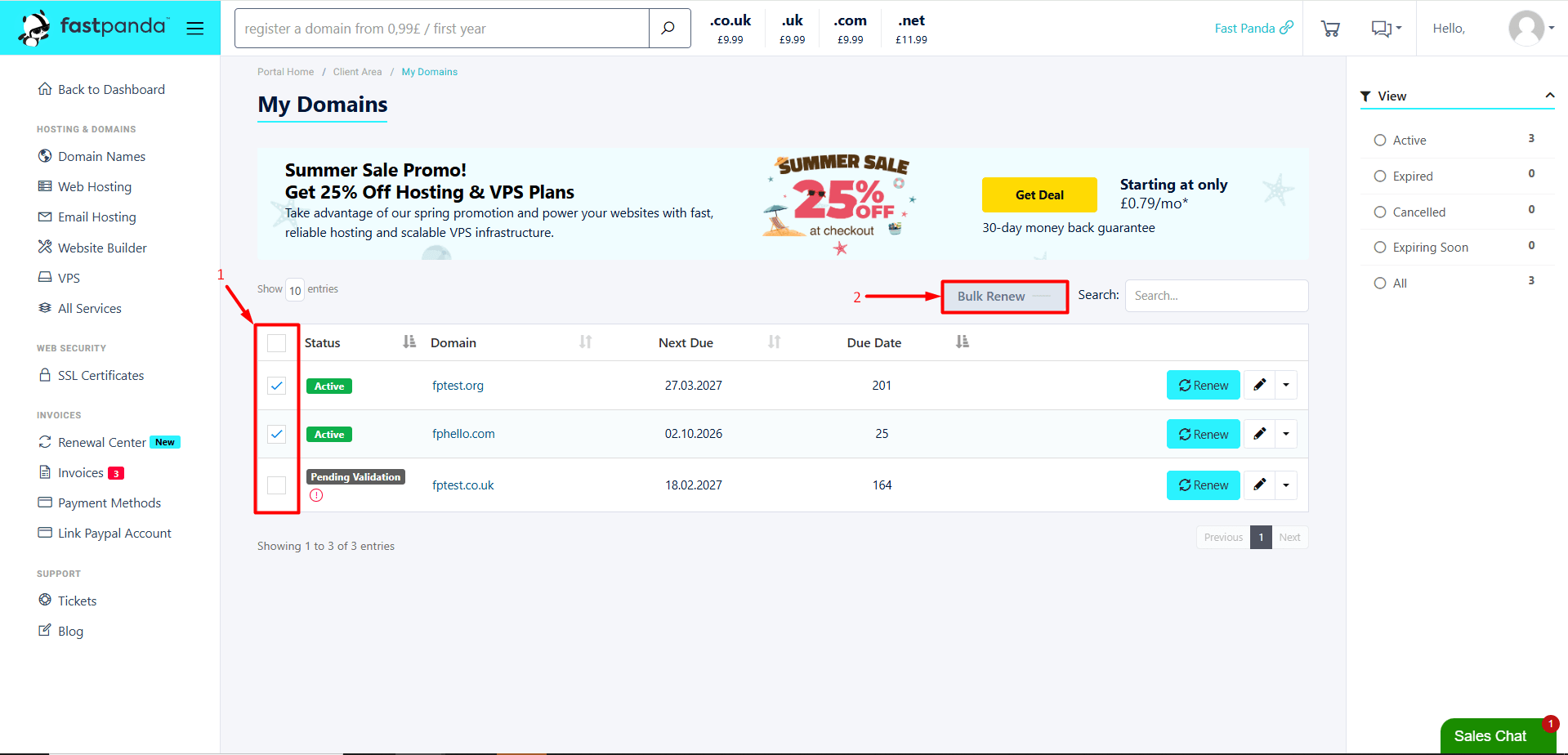
Task: Click the Blog edit icon
Action: click(x=45, y=631)
